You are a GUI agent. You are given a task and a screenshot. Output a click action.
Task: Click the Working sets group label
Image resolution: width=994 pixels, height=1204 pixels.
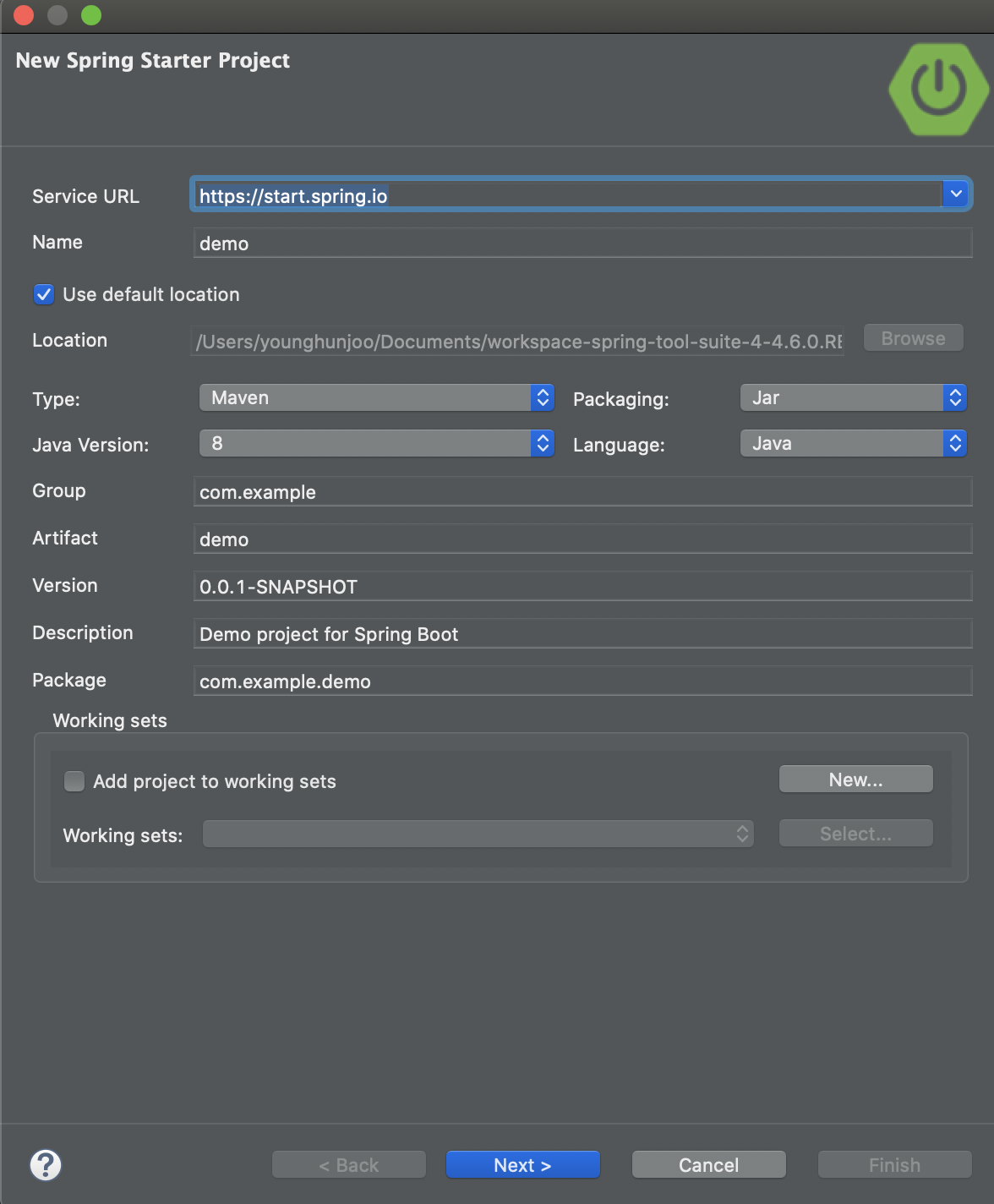point(110,720)
